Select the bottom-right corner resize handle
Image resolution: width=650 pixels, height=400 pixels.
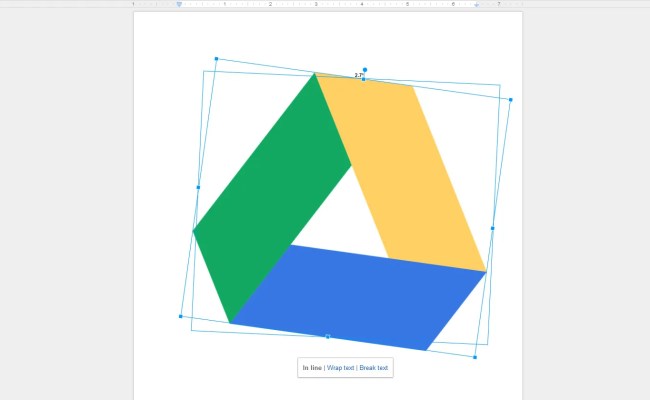click(x=475, y=357)
